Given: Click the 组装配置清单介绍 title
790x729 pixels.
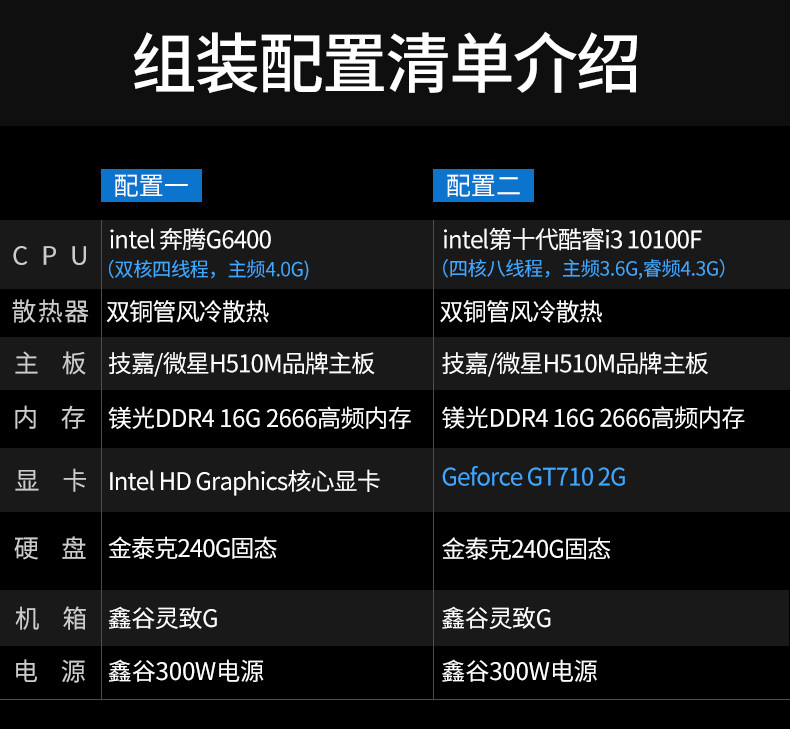Looking at the screenshot, I should [386, 63].
